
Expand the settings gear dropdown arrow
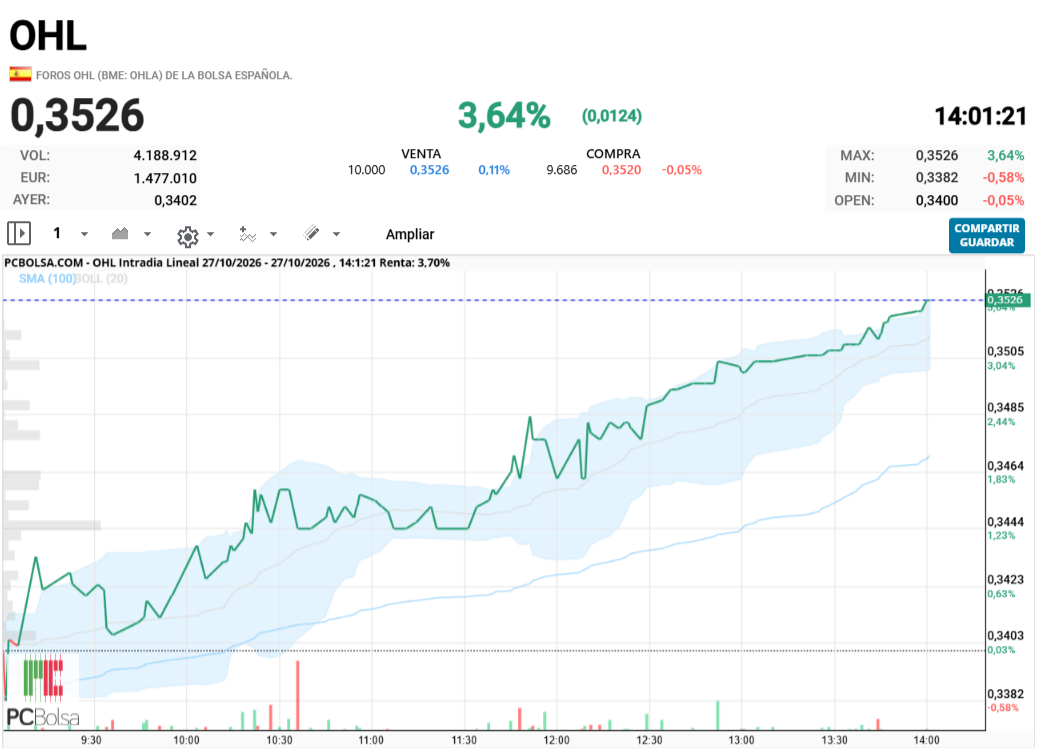click(x=210, y=234)
